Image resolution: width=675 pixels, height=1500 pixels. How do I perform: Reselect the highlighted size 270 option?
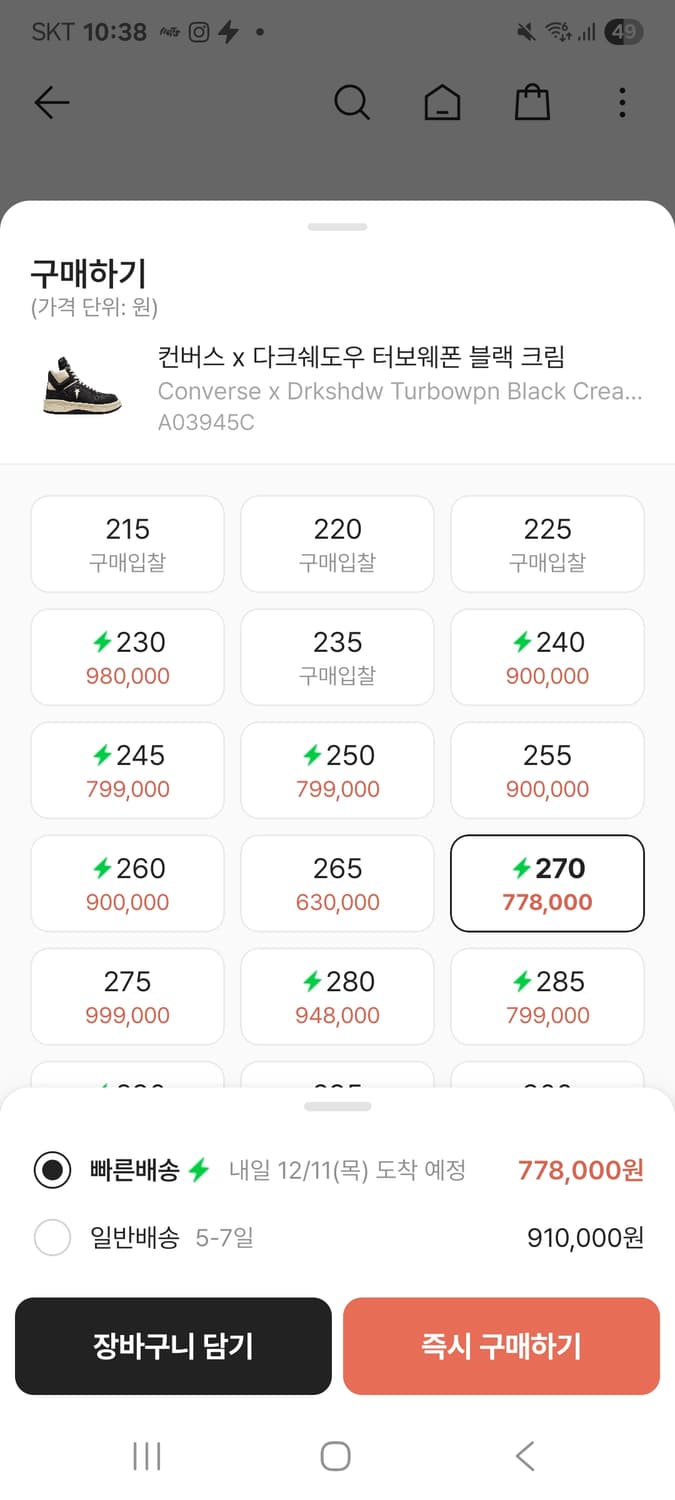[547, 884]
